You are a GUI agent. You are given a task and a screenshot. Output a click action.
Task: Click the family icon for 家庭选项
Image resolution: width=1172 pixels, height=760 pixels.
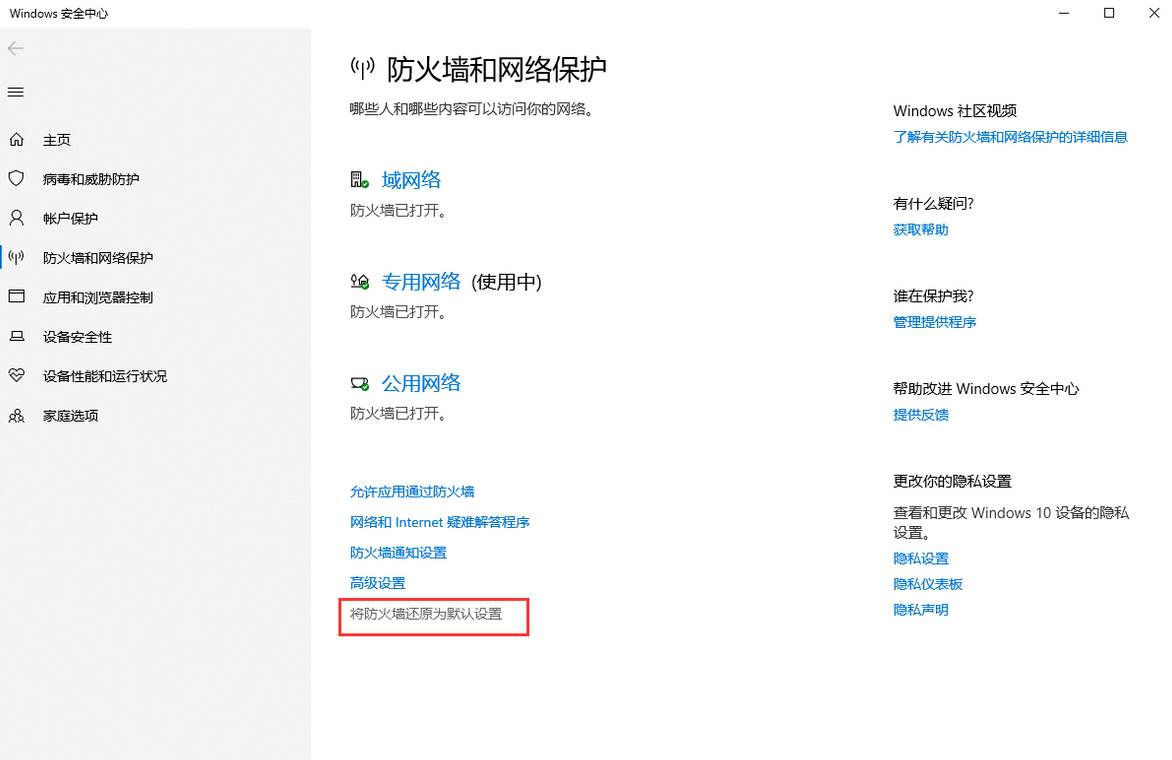(16, 415)
